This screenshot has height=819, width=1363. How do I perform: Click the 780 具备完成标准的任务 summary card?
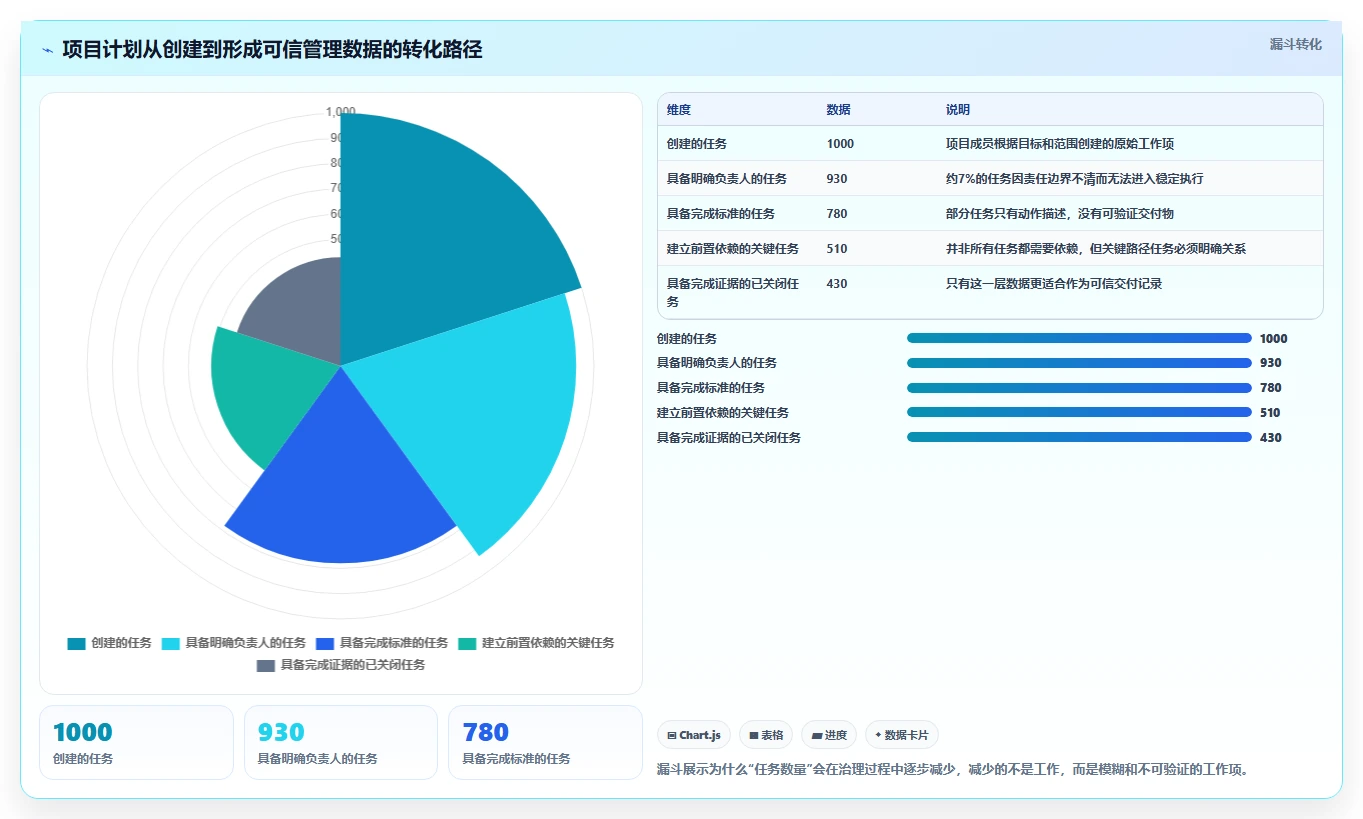pyautogui.click(x=545, y=742)
